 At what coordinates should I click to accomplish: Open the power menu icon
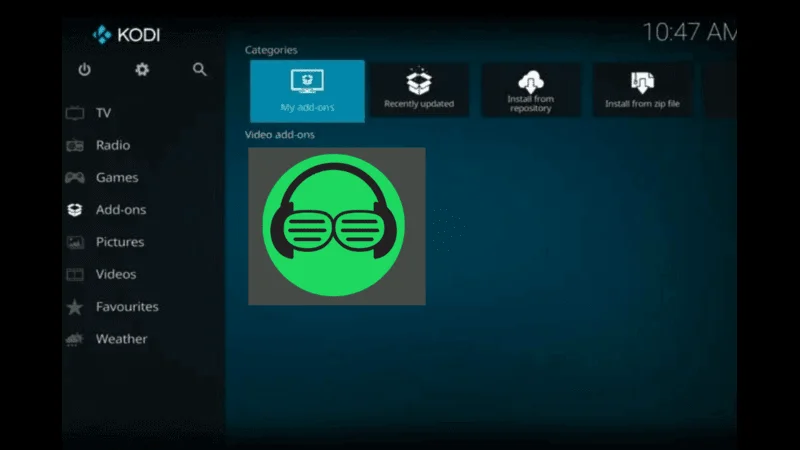(85, 69)
